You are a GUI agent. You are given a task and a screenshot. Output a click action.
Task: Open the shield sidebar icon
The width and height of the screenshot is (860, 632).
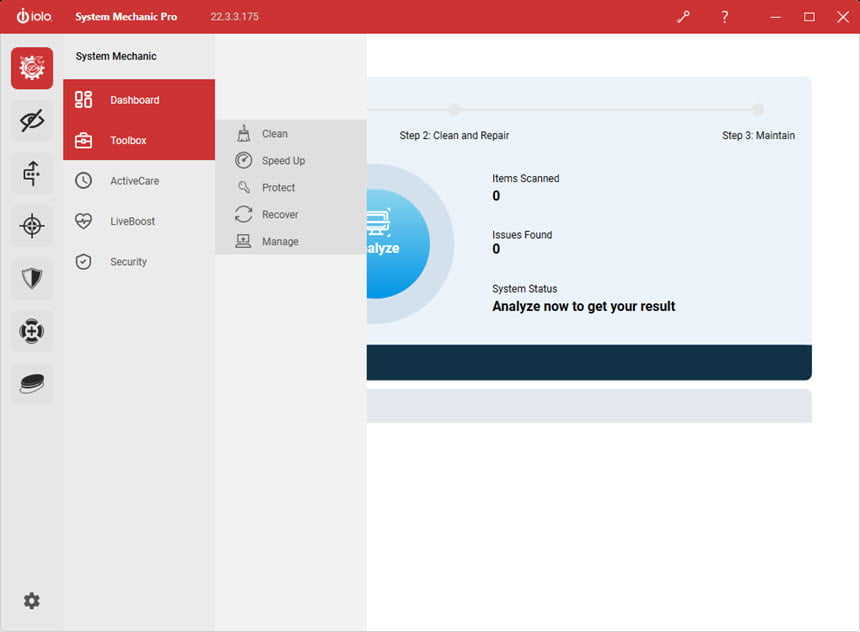pyautogui.click(x=32, y=278)
